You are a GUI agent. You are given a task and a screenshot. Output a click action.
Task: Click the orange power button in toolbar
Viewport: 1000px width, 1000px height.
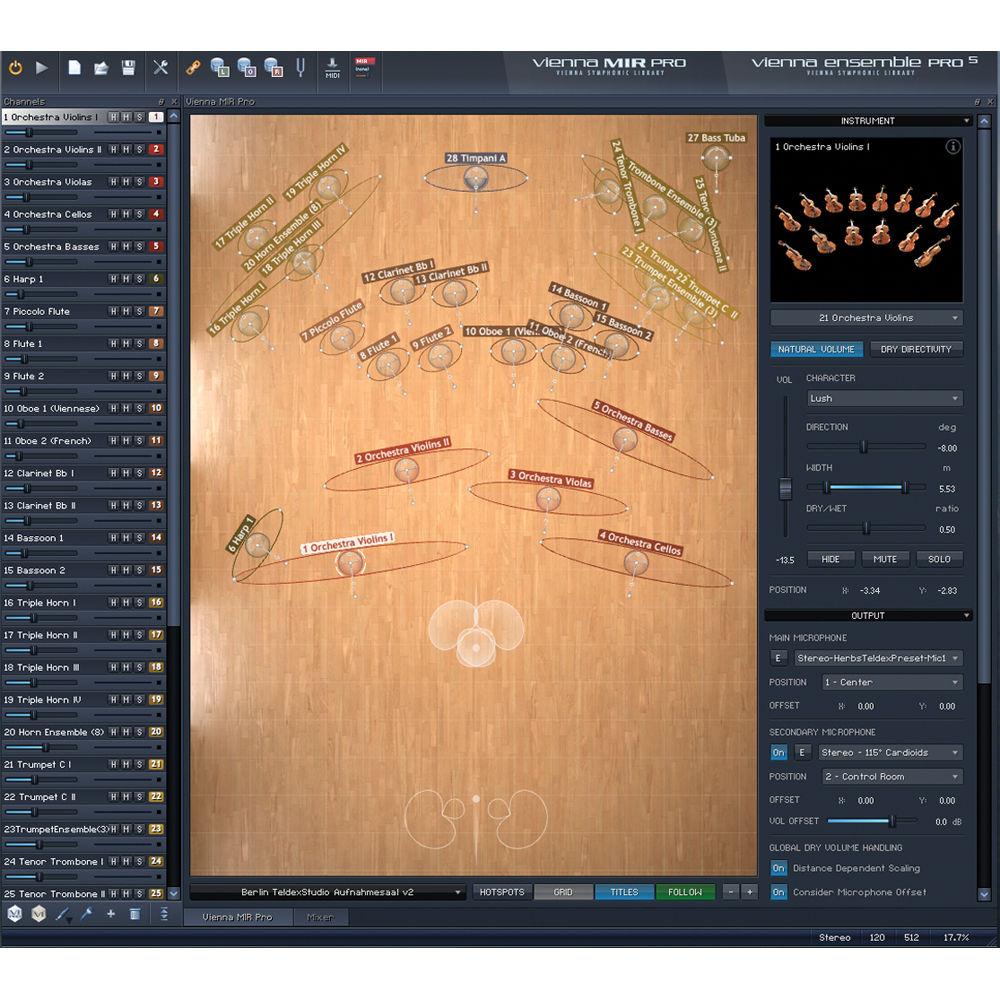coord(16,68)
